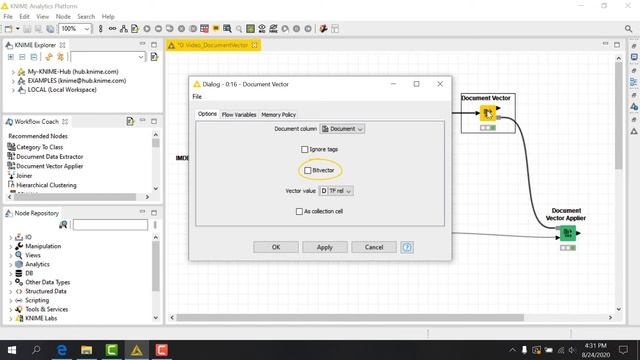Click the Execute selected nodes icon

pyautogui.click(x=147, y=29)
